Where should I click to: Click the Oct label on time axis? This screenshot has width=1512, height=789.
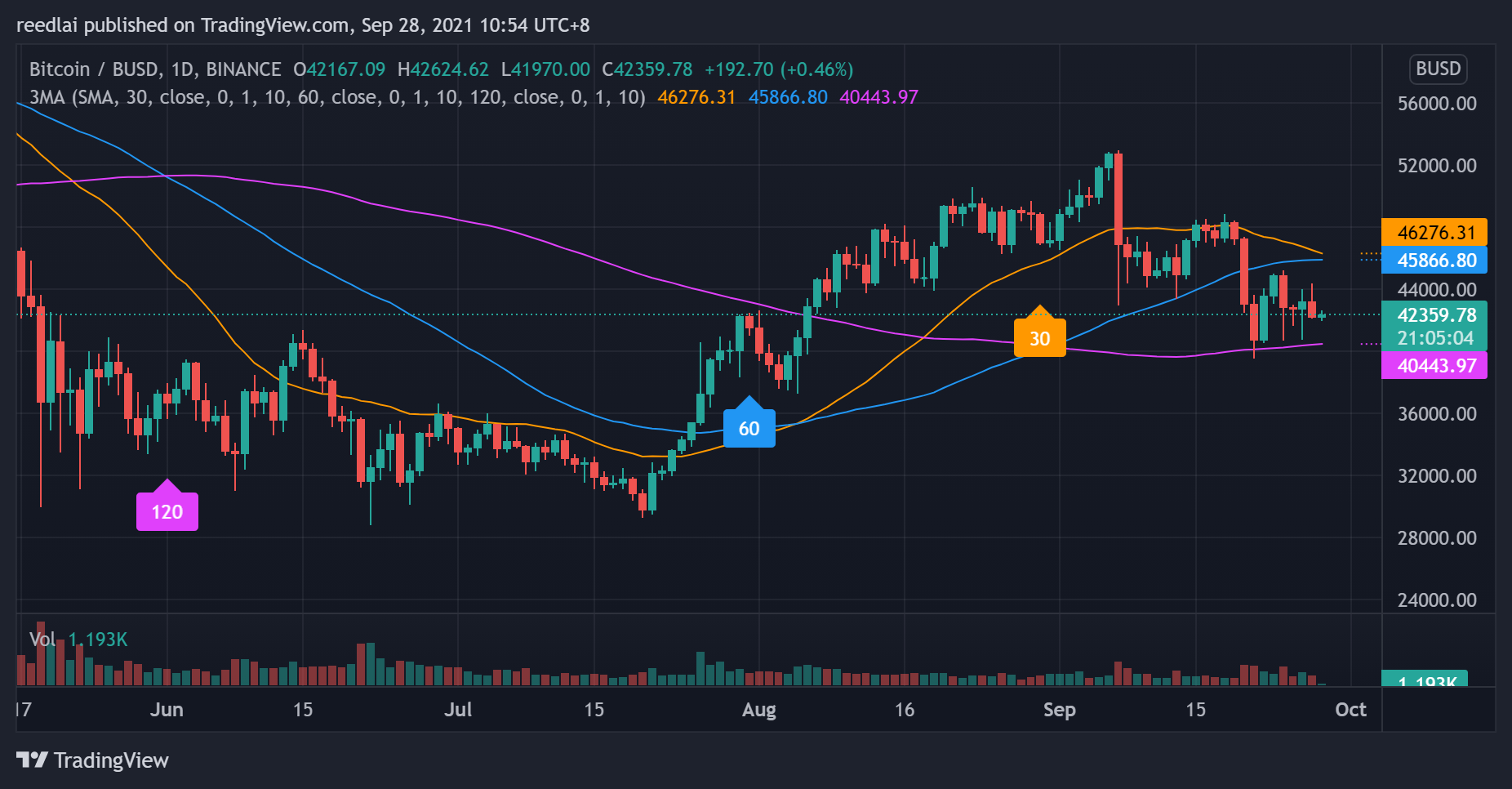[1350, 710]
